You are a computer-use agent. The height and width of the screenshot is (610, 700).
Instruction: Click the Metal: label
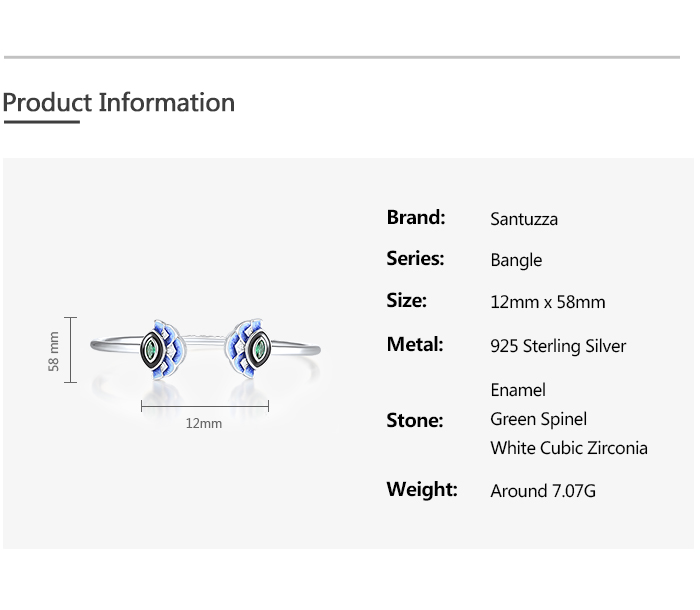414,345
